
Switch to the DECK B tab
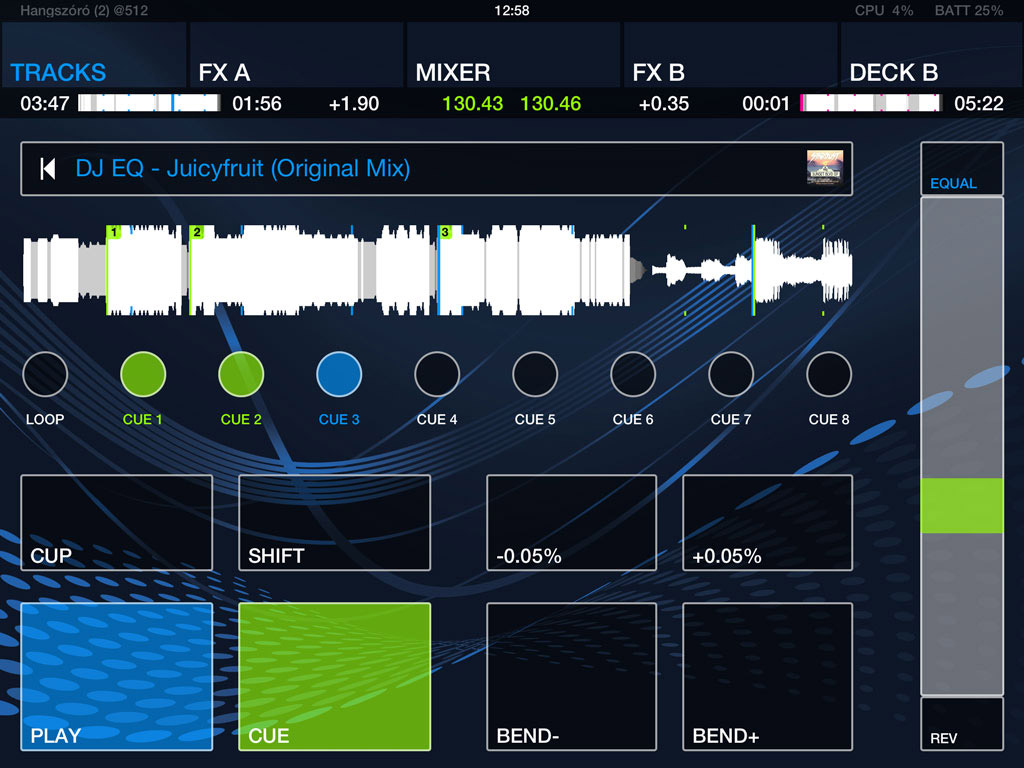tap(932, 55)
